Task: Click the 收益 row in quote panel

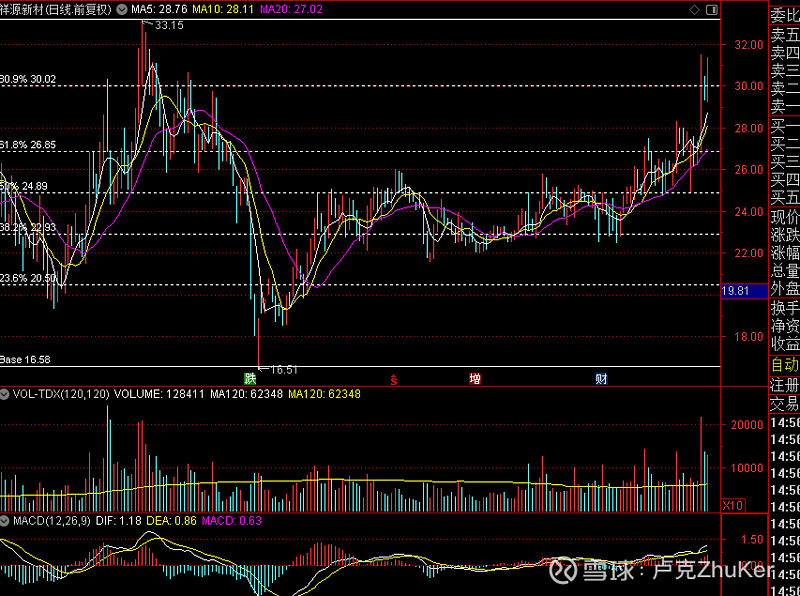Action: click(x=785, y=344)
